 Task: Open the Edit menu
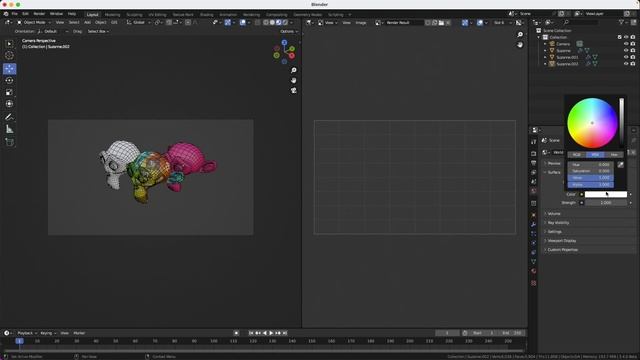25,13
